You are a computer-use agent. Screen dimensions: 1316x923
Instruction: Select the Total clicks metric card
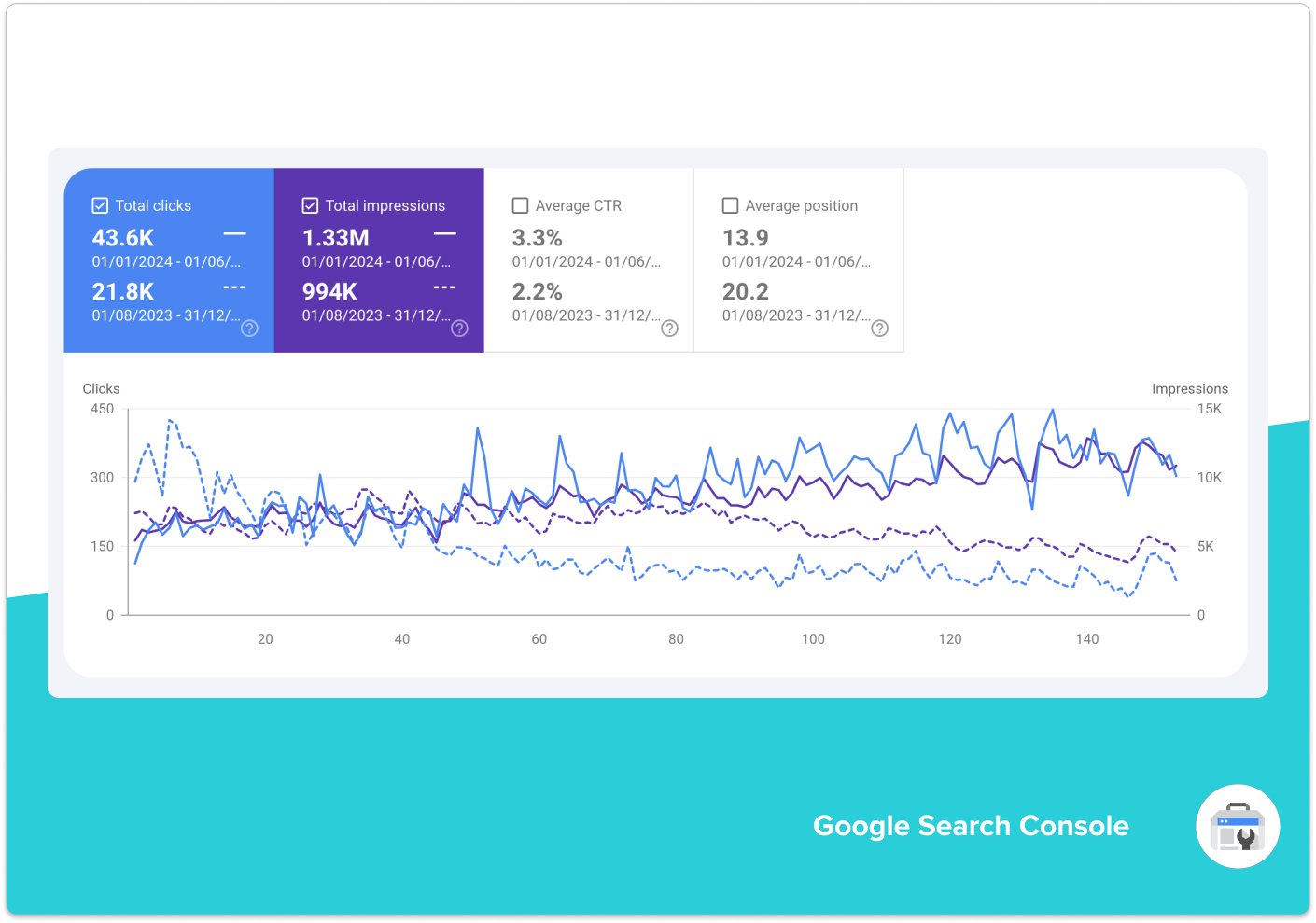pos(168,260)
